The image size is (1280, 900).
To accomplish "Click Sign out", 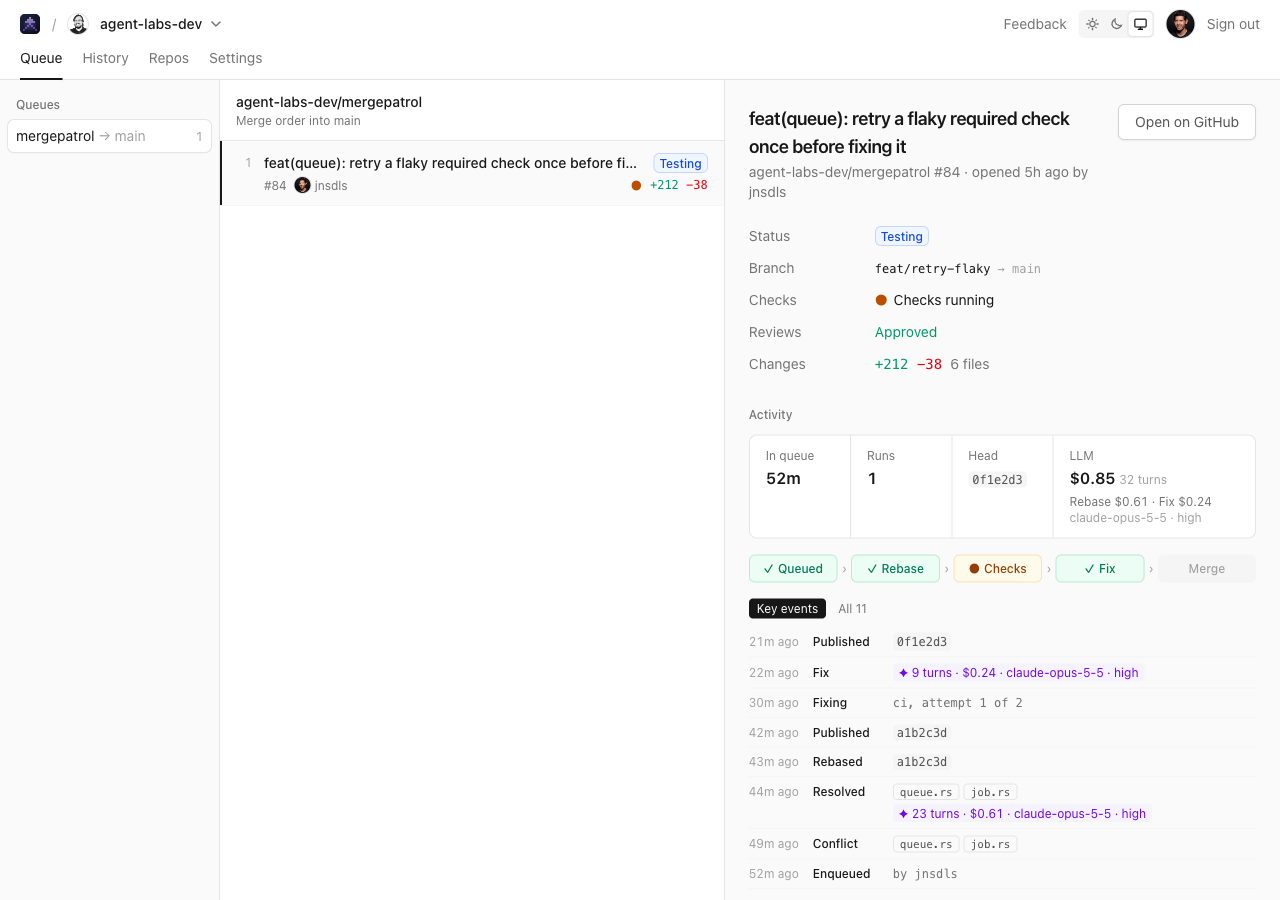I will [1233, 24].
